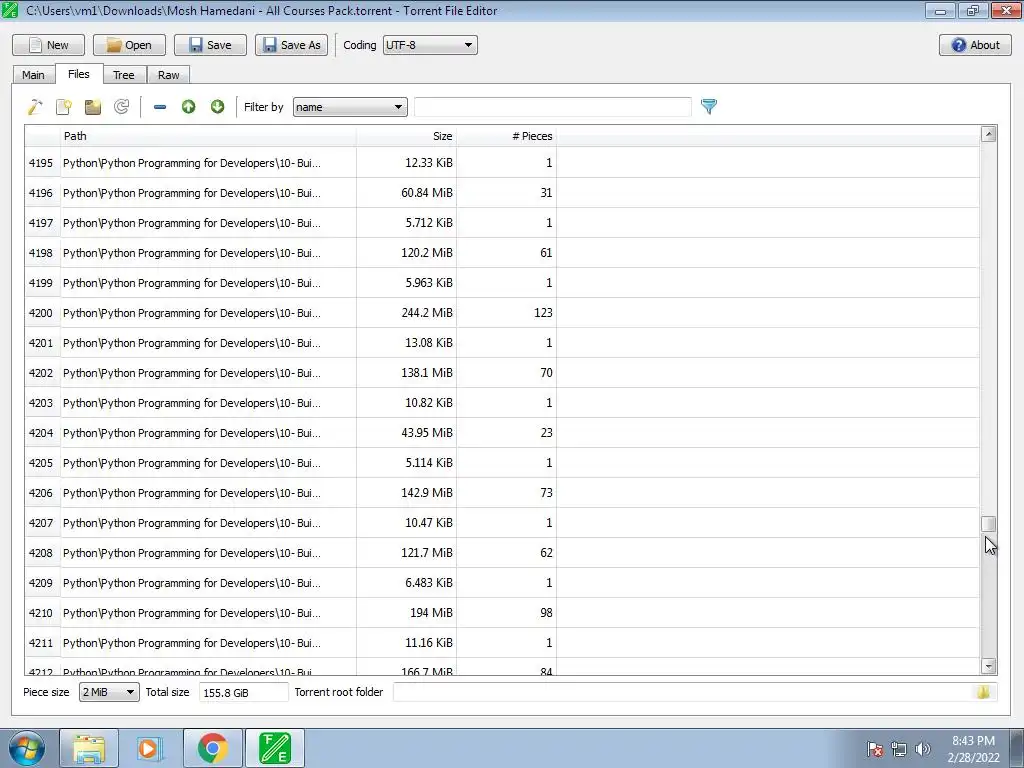Select the Files tab
Screen dimensions: 1024x768
(78, 74)
